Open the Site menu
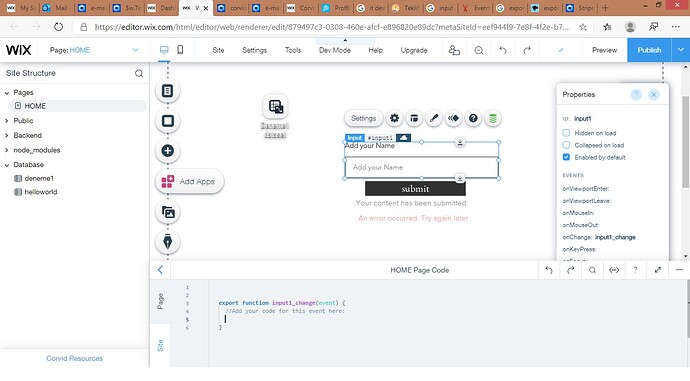 (218, 50)
